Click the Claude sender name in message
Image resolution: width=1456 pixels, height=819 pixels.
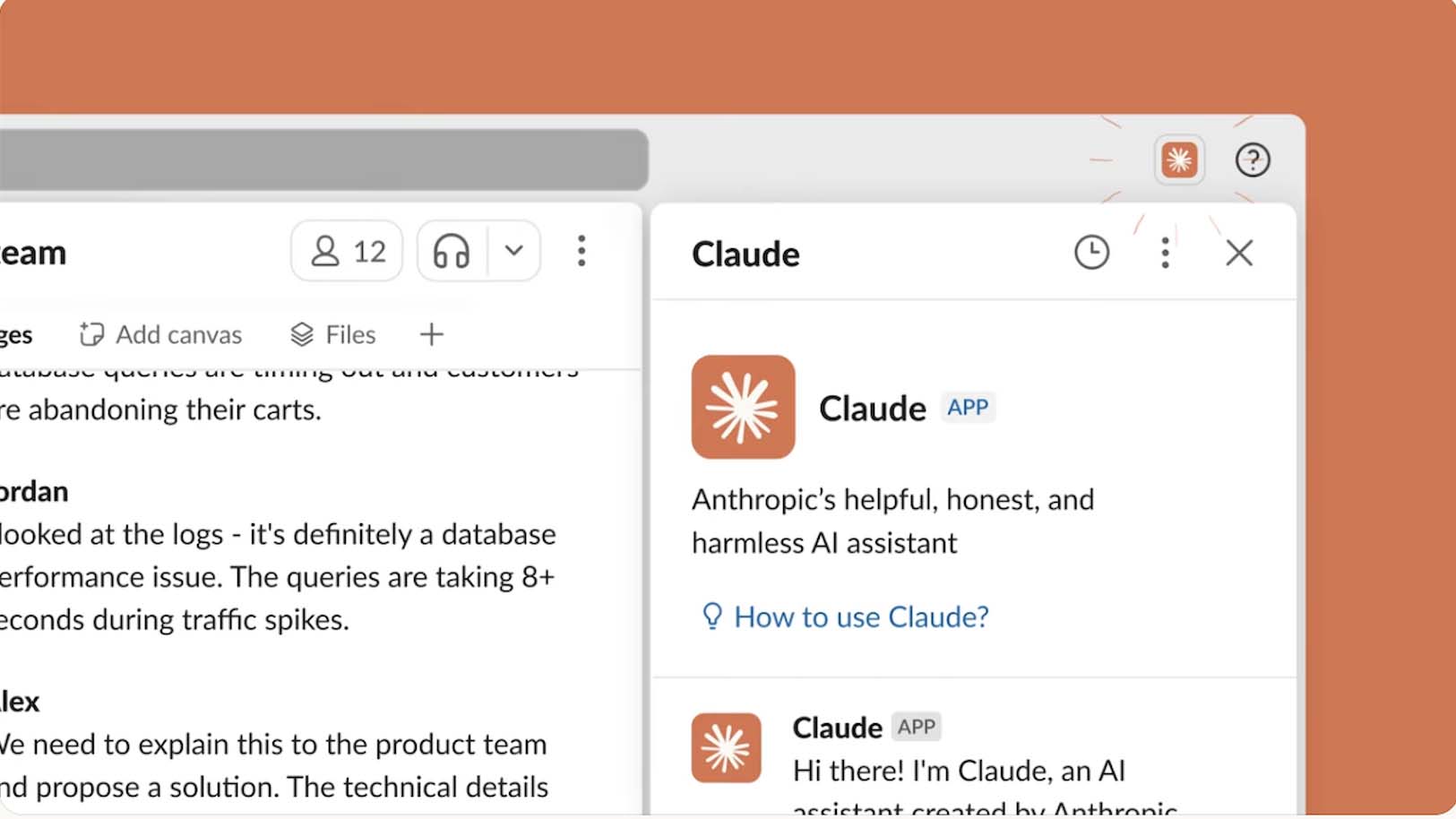(837, 728)
